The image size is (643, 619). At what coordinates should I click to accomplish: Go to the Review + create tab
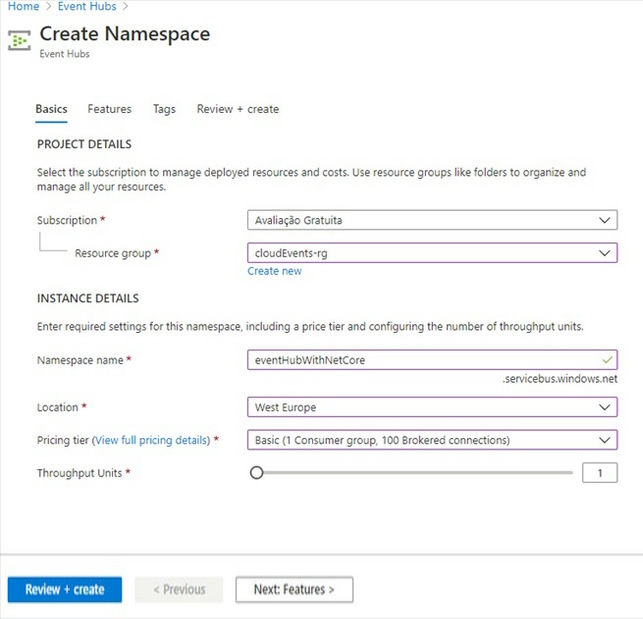coord(237,109)
